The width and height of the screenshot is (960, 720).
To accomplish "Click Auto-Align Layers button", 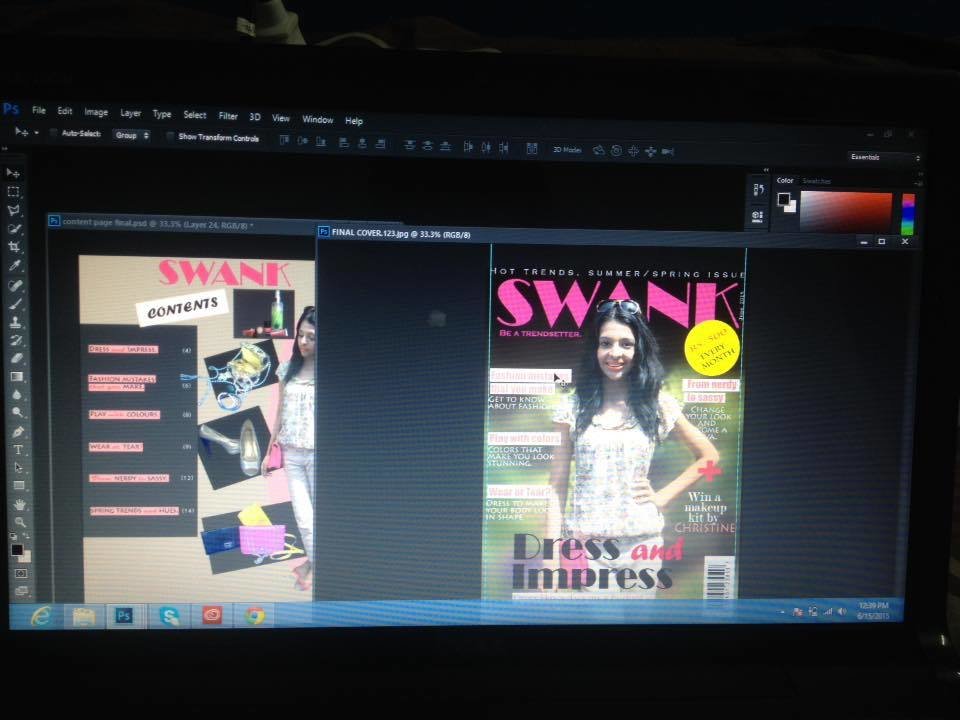I will (531, 148).
